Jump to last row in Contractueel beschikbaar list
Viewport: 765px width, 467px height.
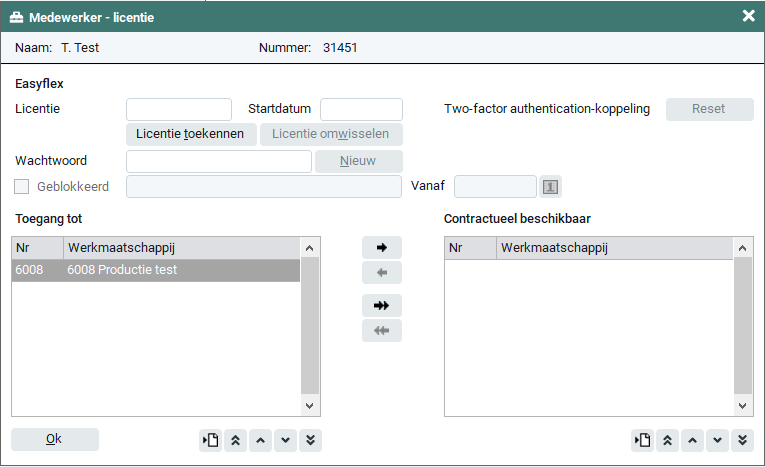742,440
